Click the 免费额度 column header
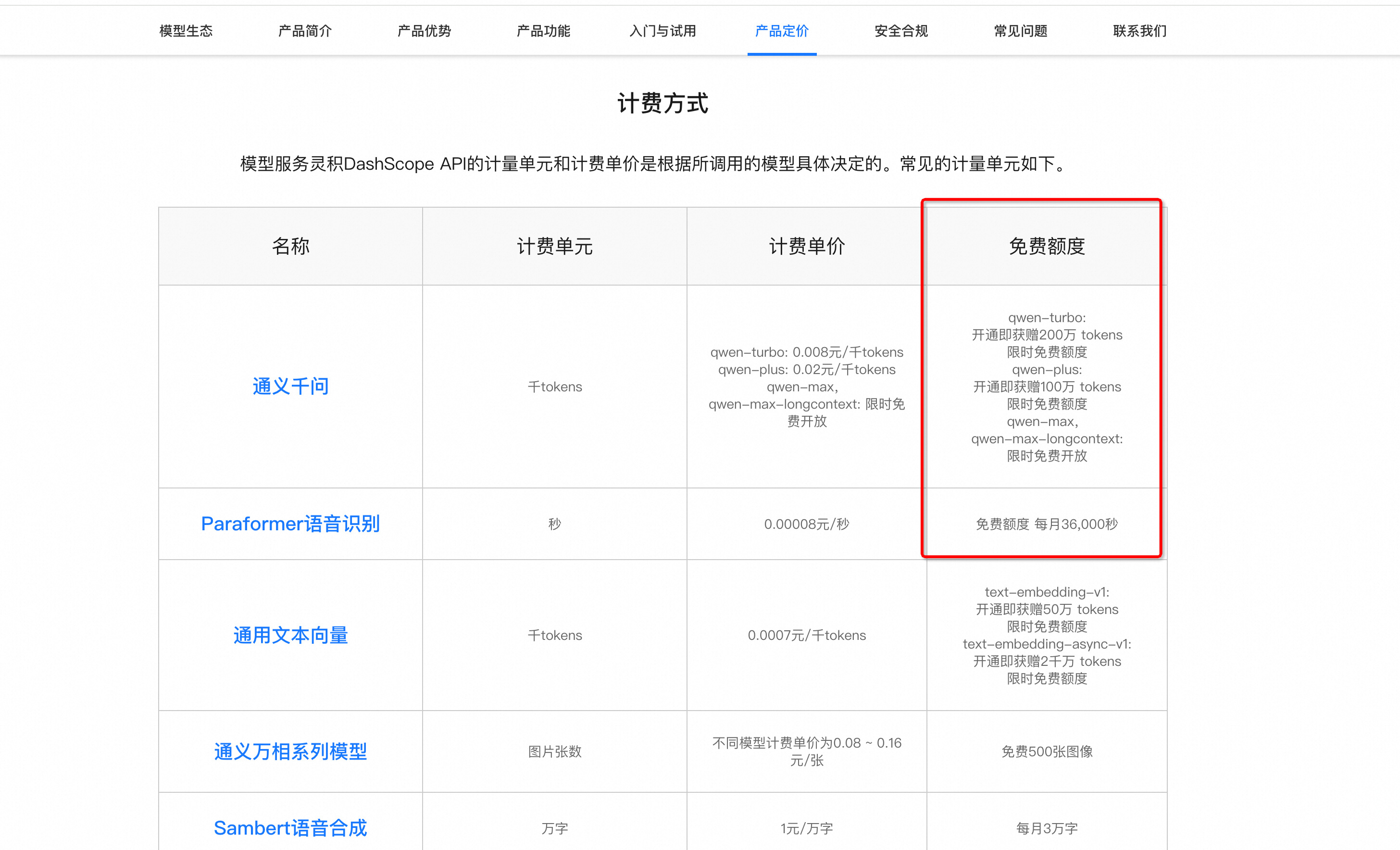 pos(1047,246)
